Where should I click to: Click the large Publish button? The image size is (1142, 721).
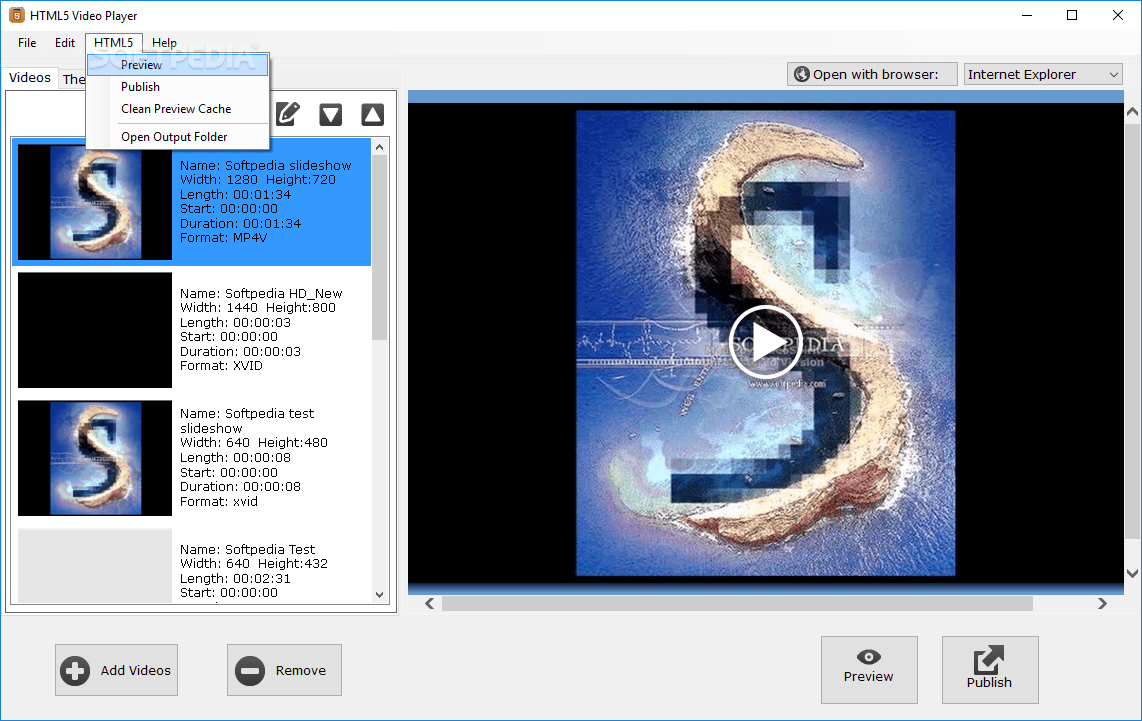(x=990, y=670)
